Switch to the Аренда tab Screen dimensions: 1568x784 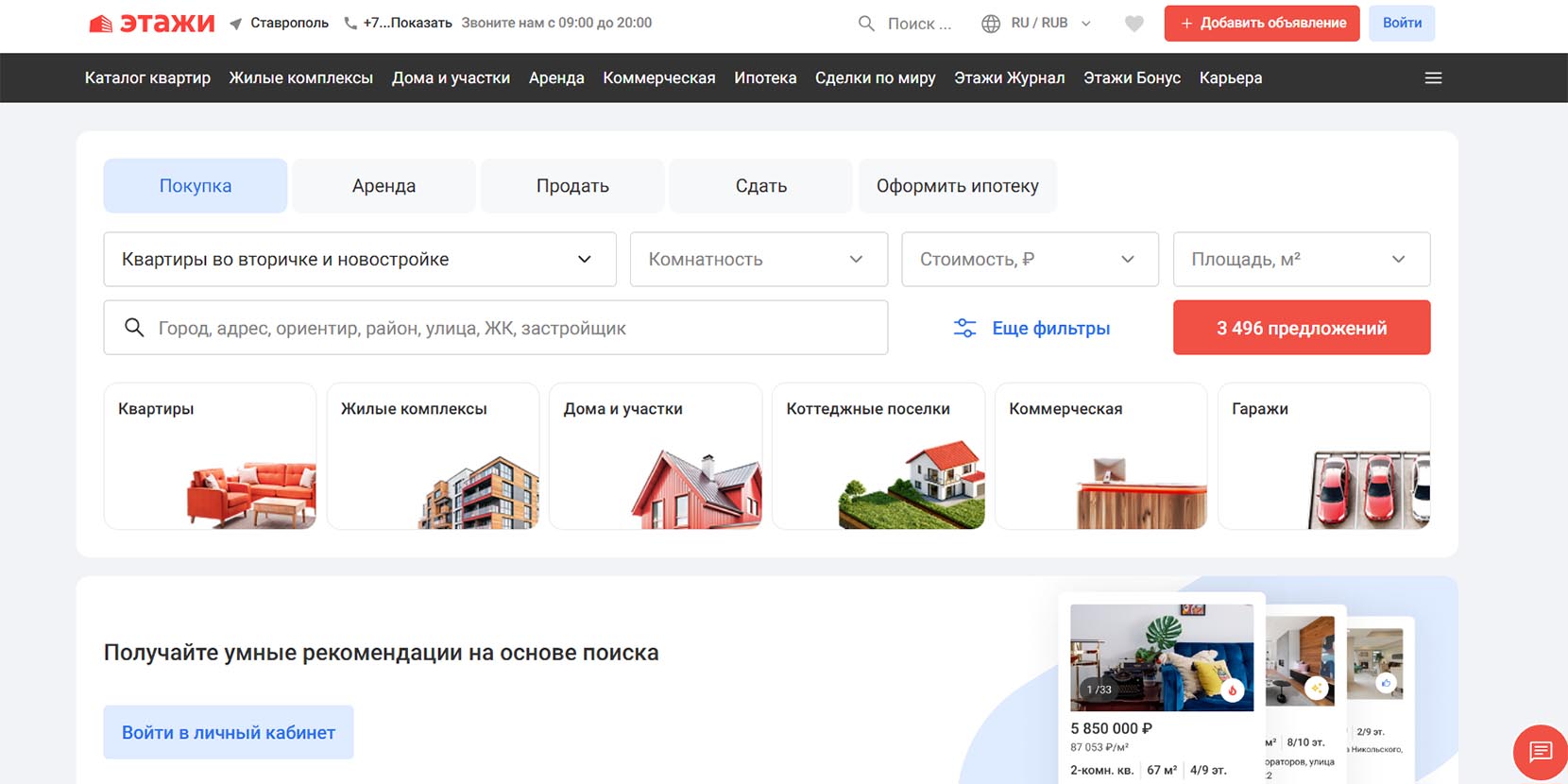tap(383, 186)
